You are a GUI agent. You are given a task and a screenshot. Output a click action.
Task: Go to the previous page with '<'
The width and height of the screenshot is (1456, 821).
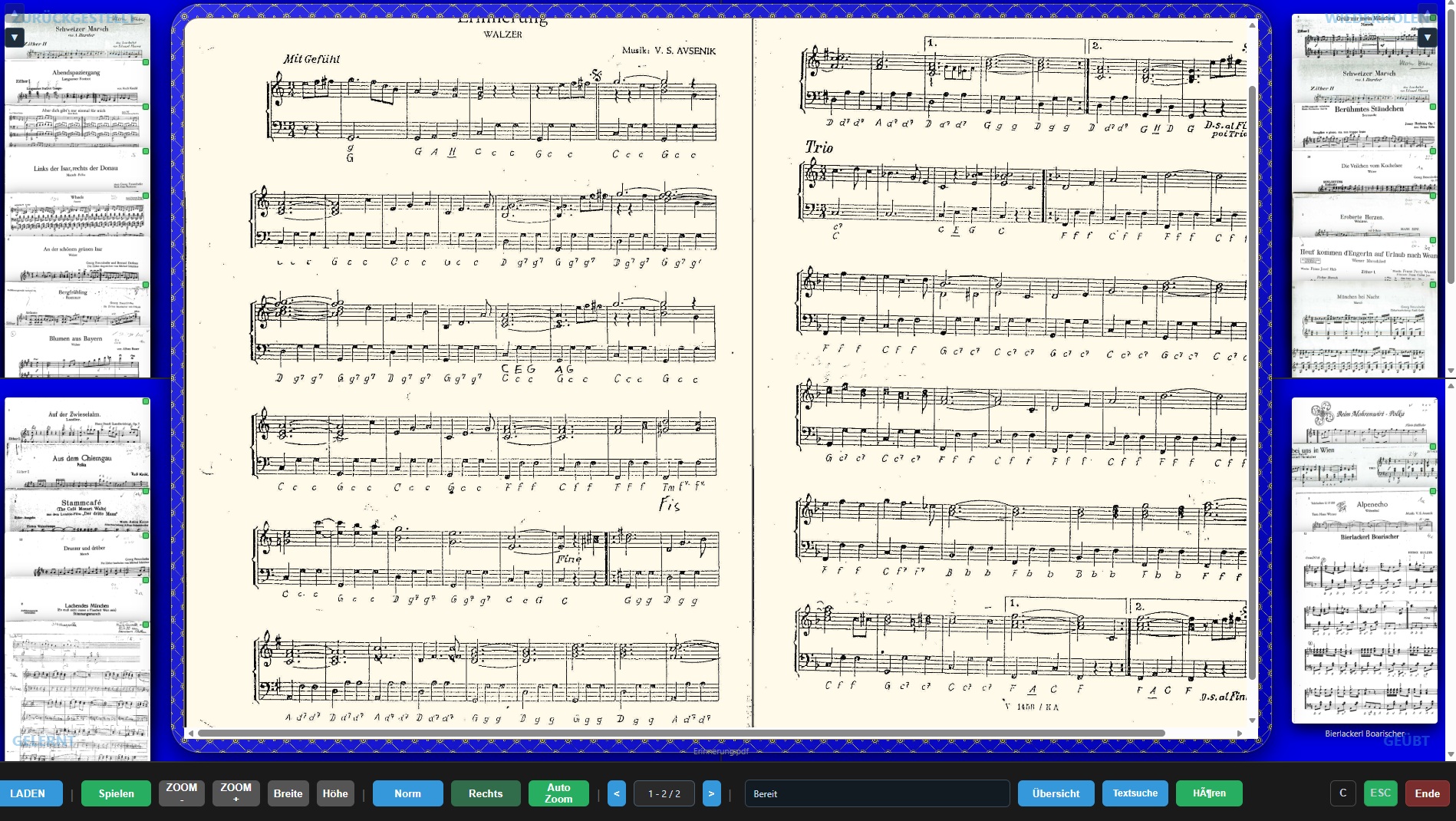coord(617,793)
